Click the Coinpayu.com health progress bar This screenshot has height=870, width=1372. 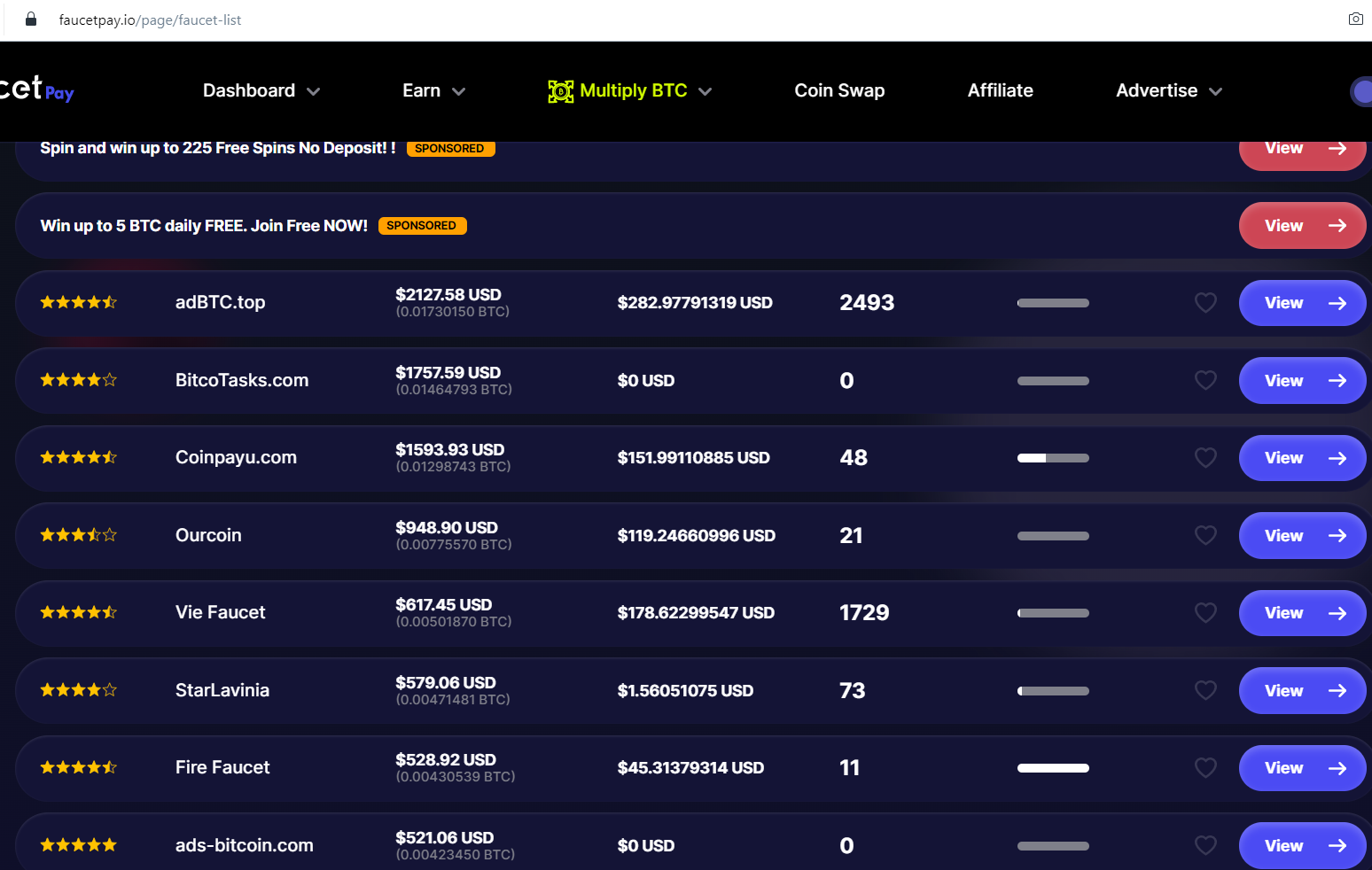point(1053,458)
